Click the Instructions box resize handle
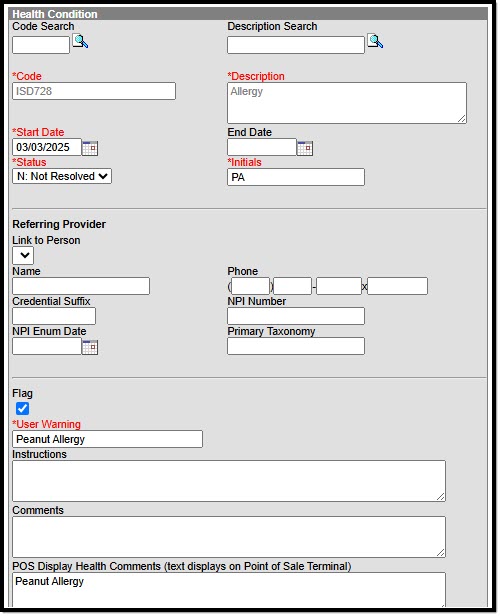The width and height of the screenshot is (500, 616). coord(441,497)
